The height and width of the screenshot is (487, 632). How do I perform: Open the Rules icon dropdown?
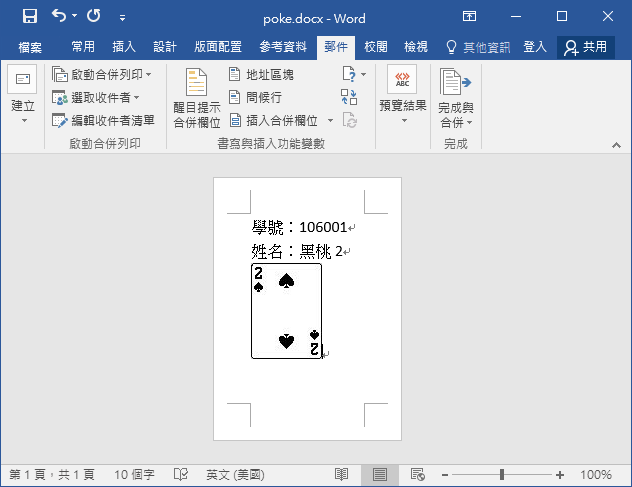point(354,75)
